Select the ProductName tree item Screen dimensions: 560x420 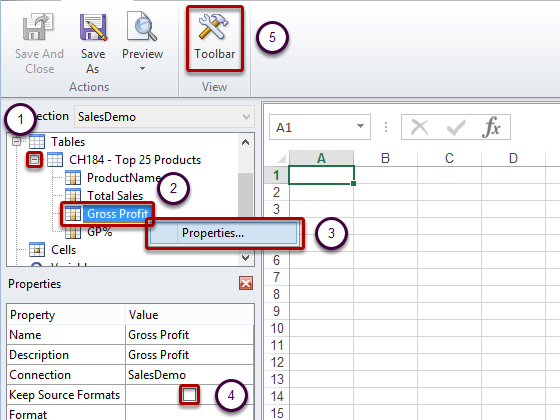(x=124, y=178)
